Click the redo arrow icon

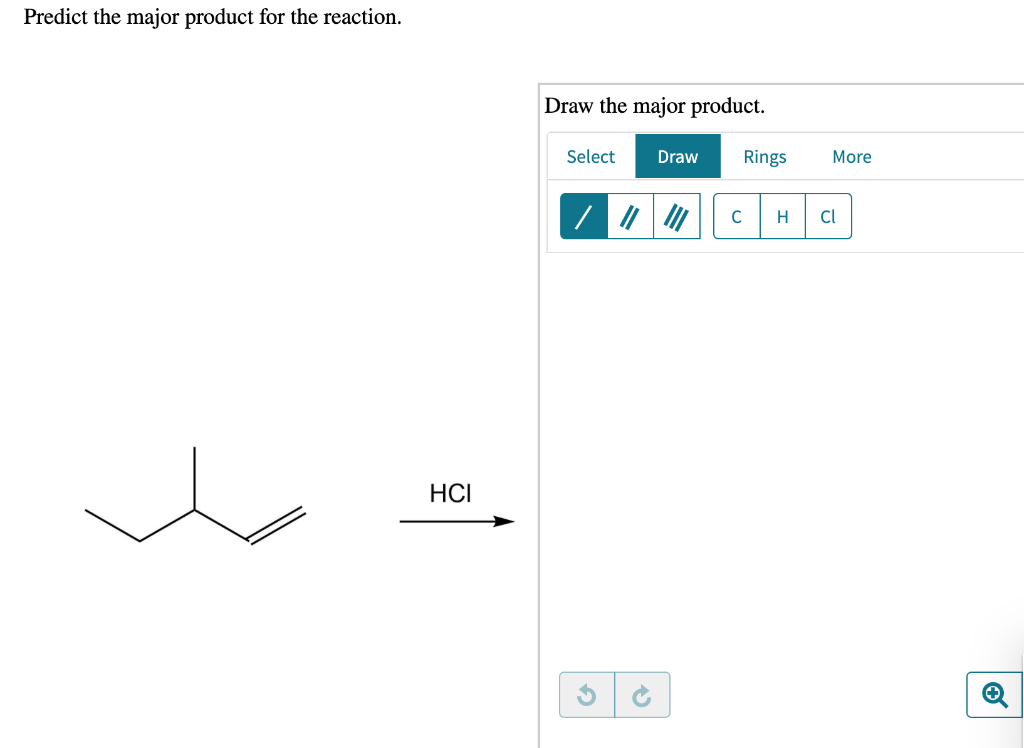pos(641,694)
